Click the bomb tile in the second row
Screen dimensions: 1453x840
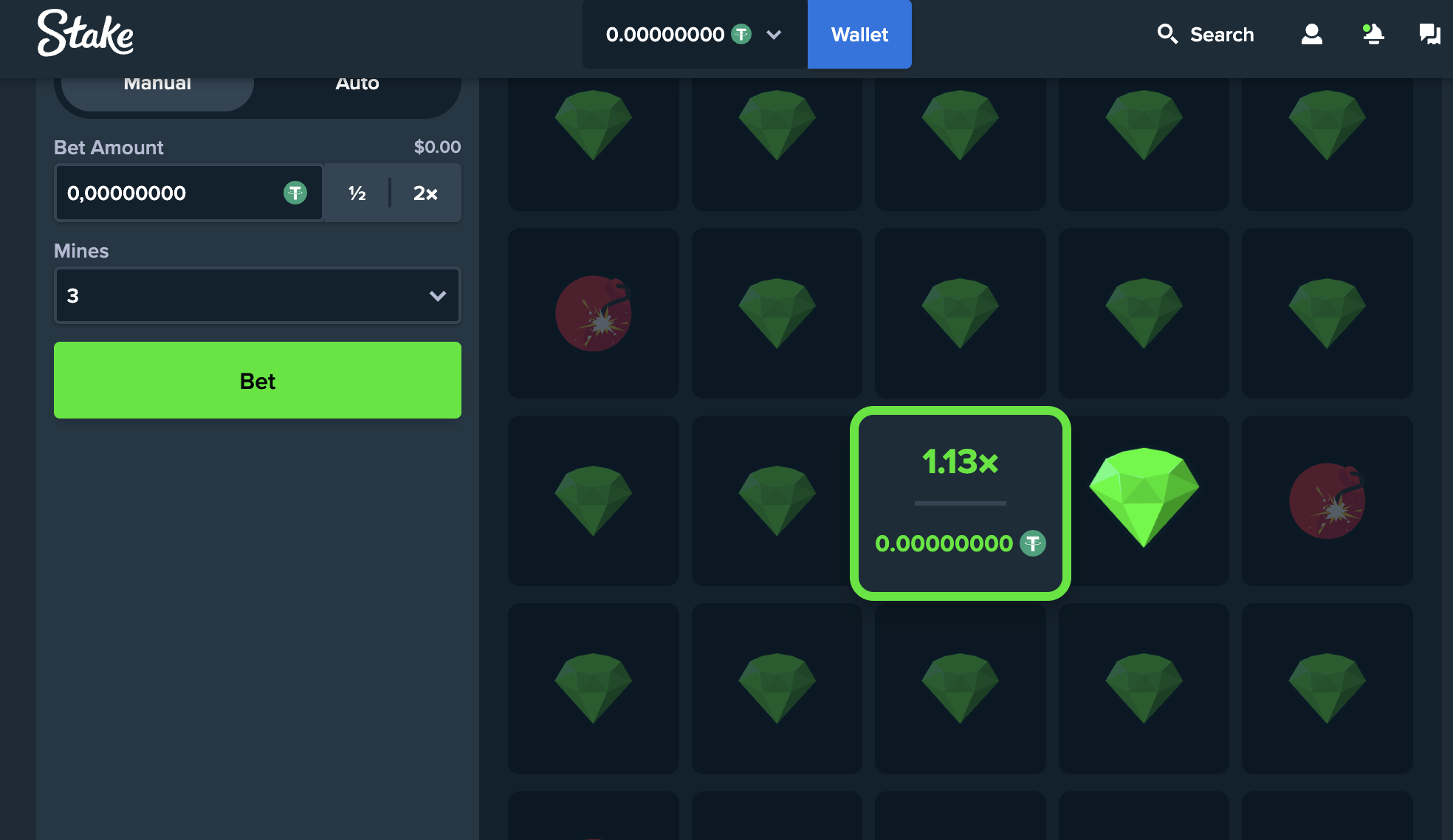594,313
